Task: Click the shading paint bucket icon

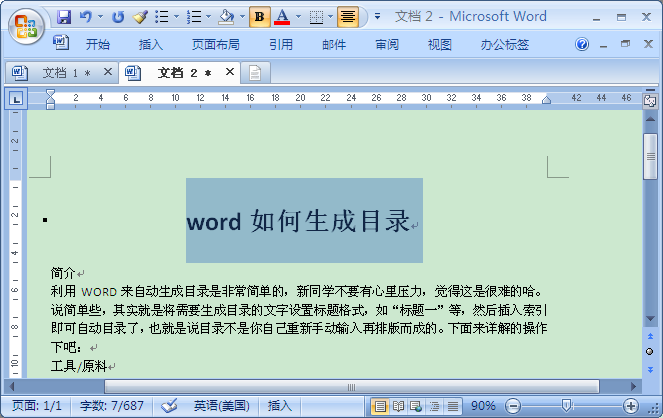Action: point(226,17)
